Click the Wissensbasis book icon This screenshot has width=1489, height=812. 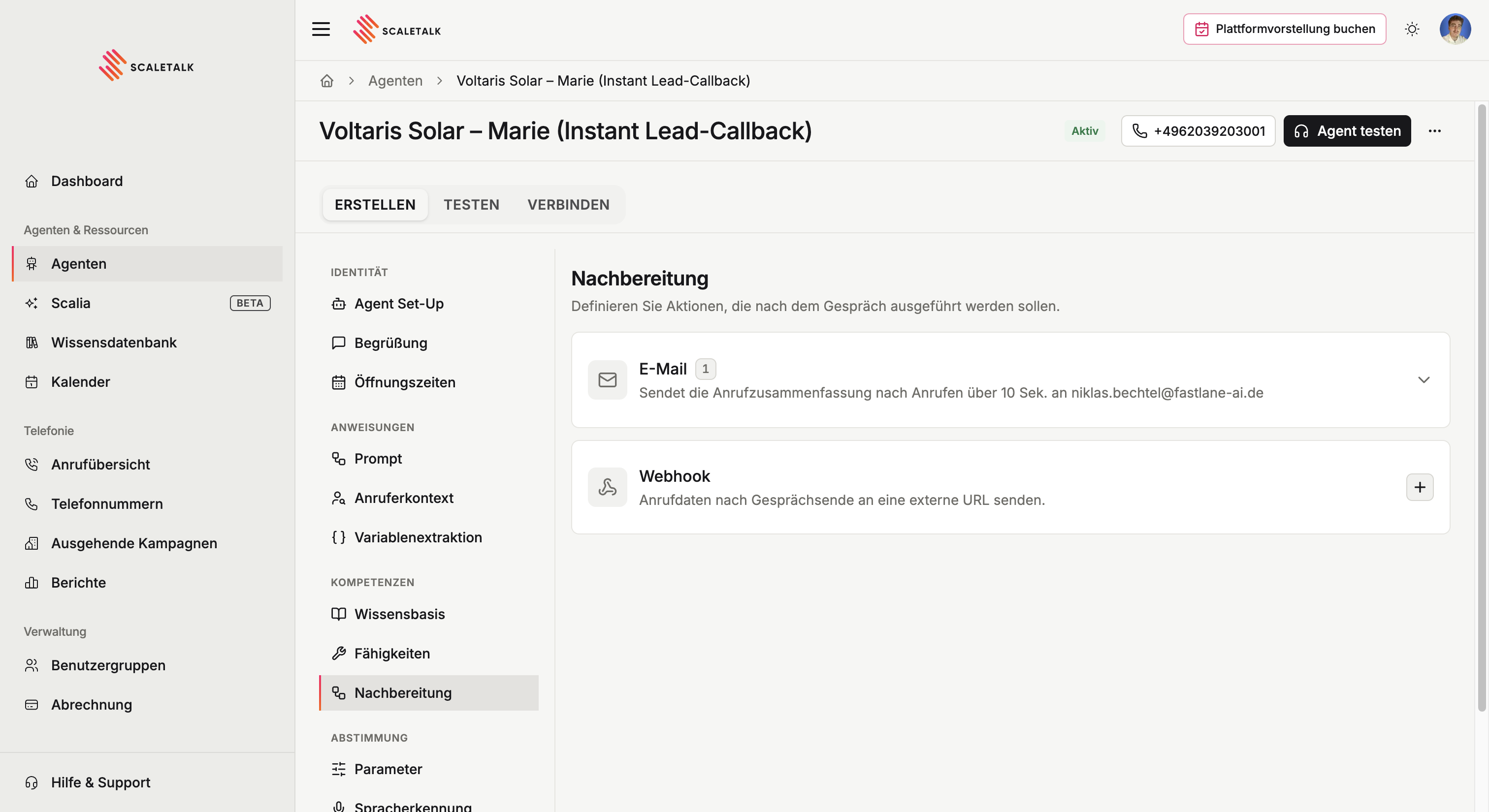[x=339, y=614]
